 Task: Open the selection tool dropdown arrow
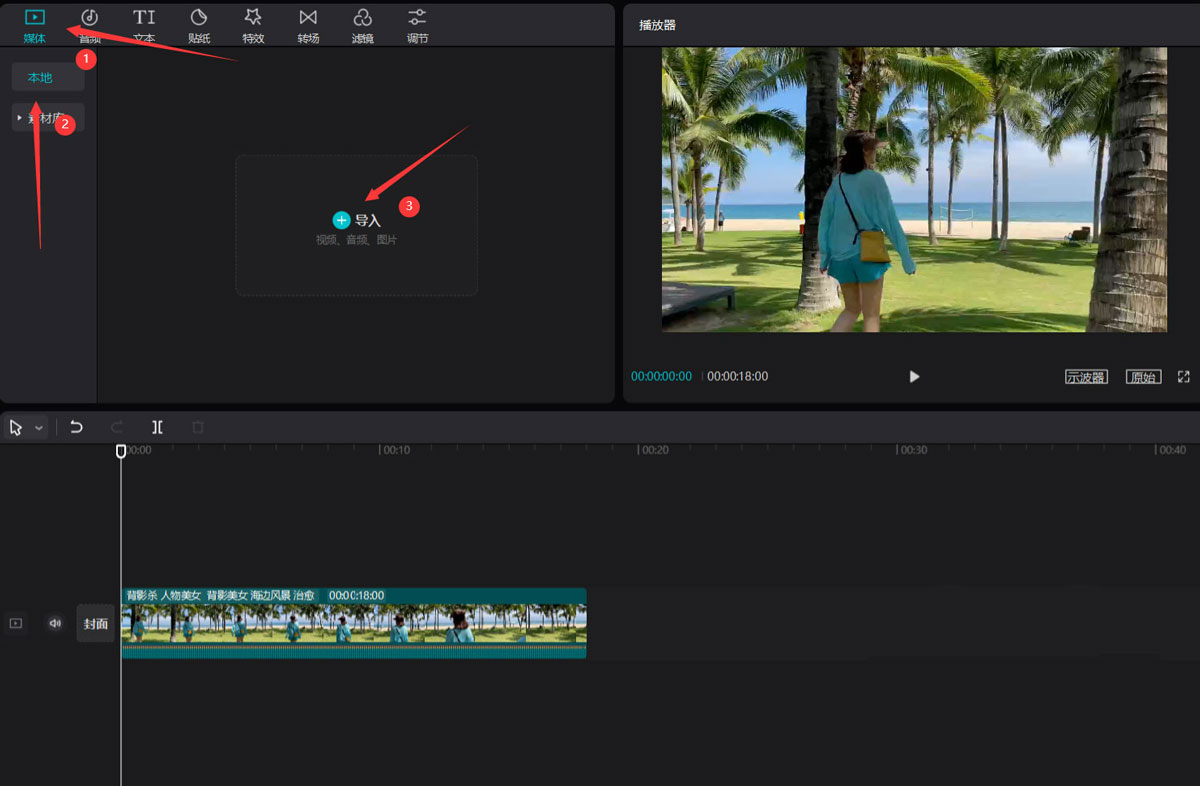pos(39,427)
